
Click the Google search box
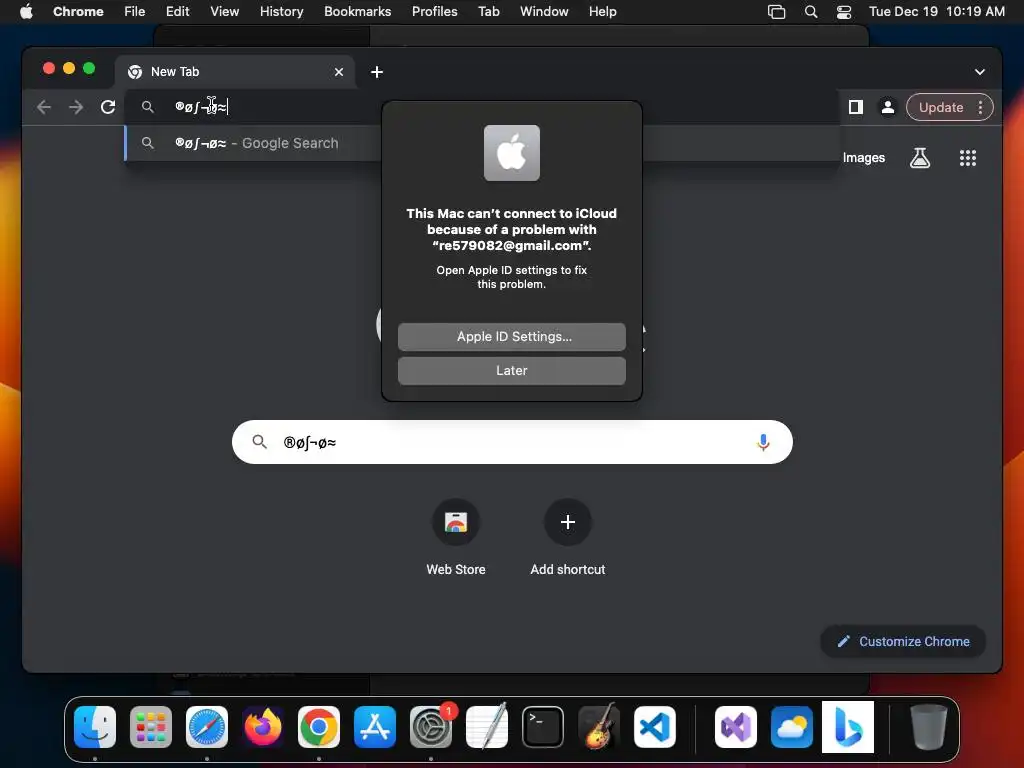[x=512, y=442]
